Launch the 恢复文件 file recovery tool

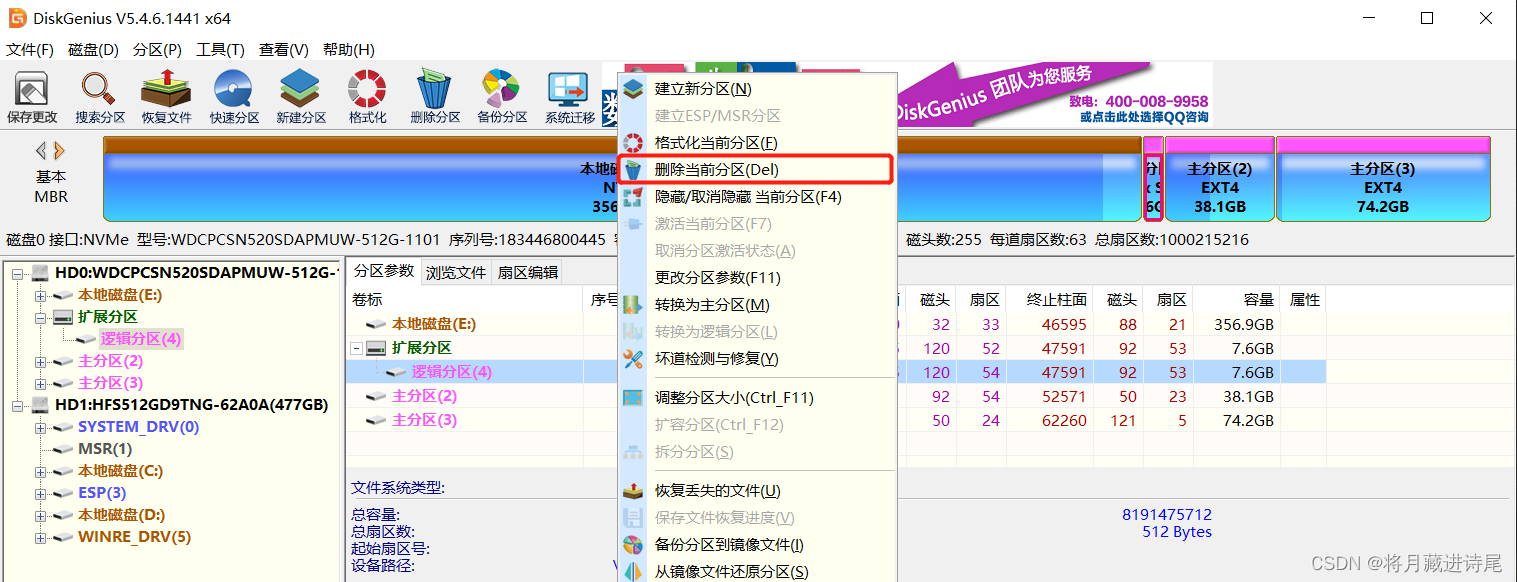[x=166, y=98]
